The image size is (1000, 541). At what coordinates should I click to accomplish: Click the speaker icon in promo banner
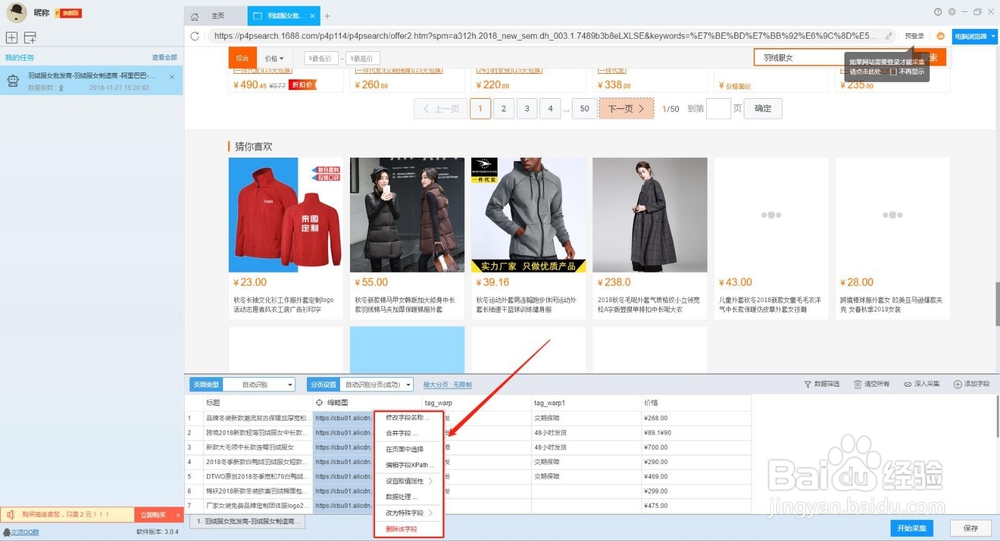(10, 514)
